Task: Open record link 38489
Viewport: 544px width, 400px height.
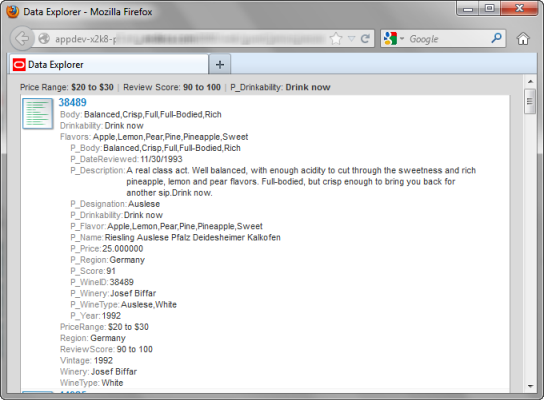Action: coord(73,102)
